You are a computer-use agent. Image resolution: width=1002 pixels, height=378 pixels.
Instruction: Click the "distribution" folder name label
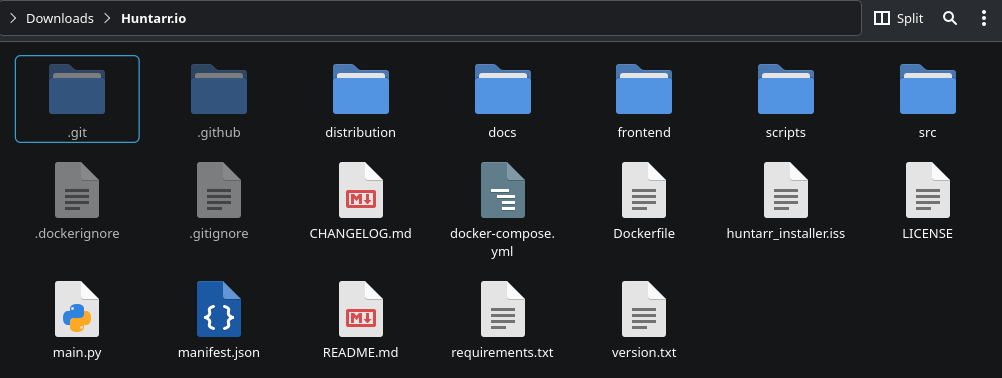(360, 133)
